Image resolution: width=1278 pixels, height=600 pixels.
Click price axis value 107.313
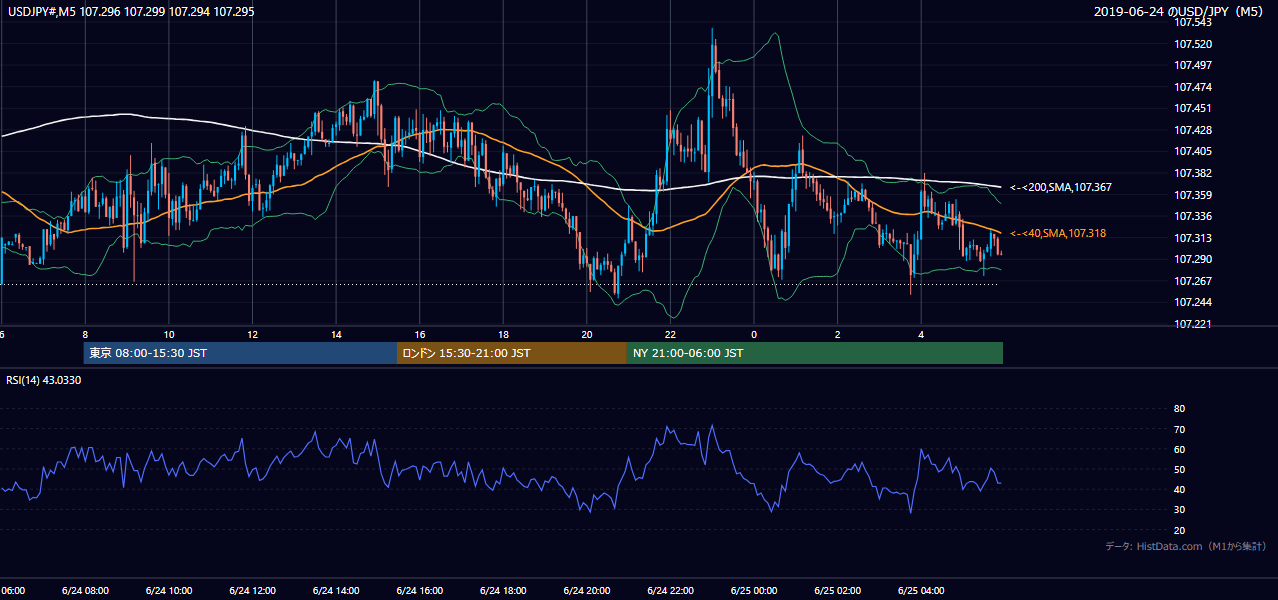pos(1192,238)
